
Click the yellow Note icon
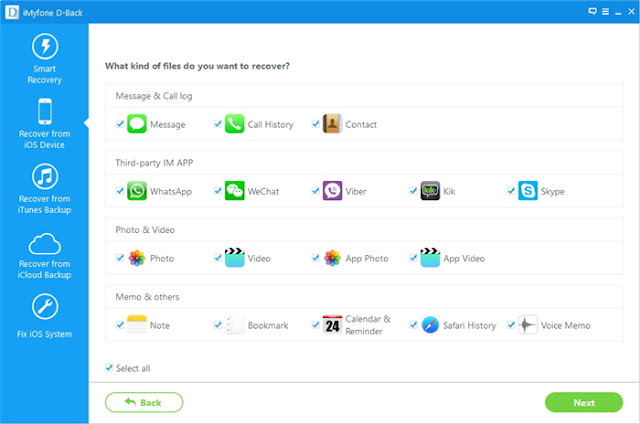(137, 324)
